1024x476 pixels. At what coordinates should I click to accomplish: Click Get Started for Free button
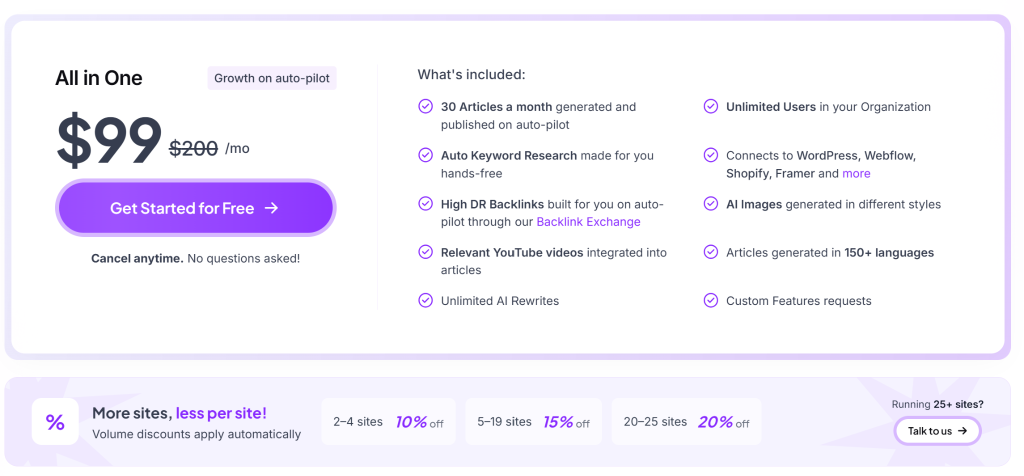(196, 208)
